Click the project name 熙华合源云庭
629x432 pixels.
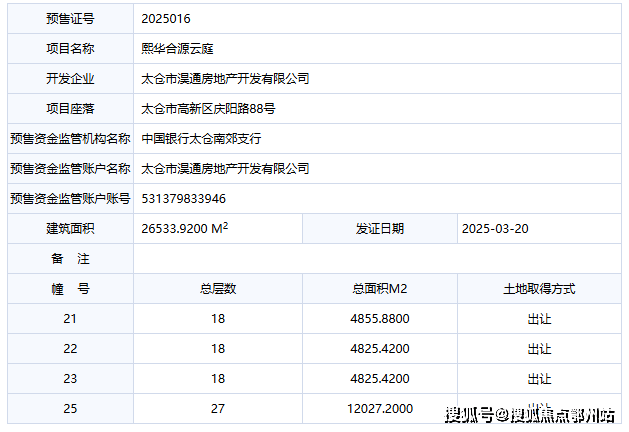(177, 49)
